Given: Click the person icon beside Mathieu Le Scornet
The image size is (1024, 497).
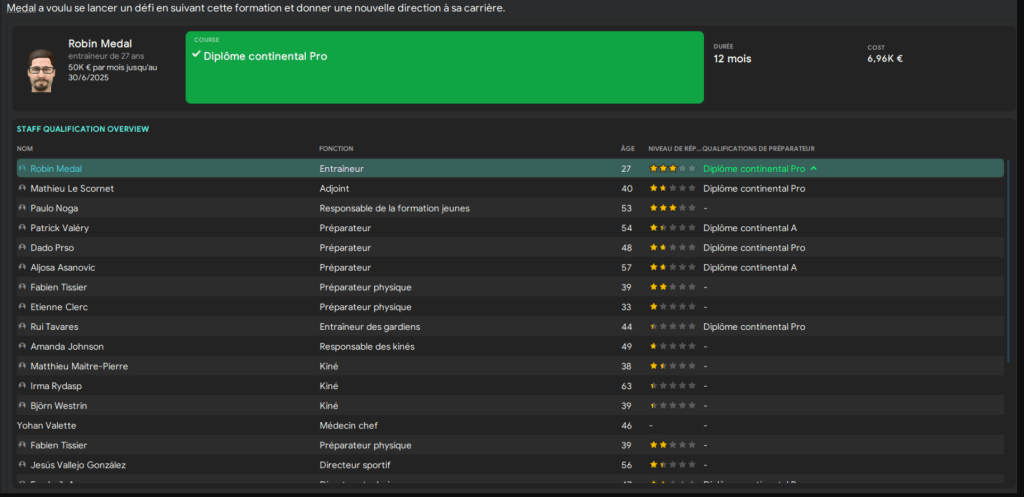Looking at the screenshot, I should [22, 188].
